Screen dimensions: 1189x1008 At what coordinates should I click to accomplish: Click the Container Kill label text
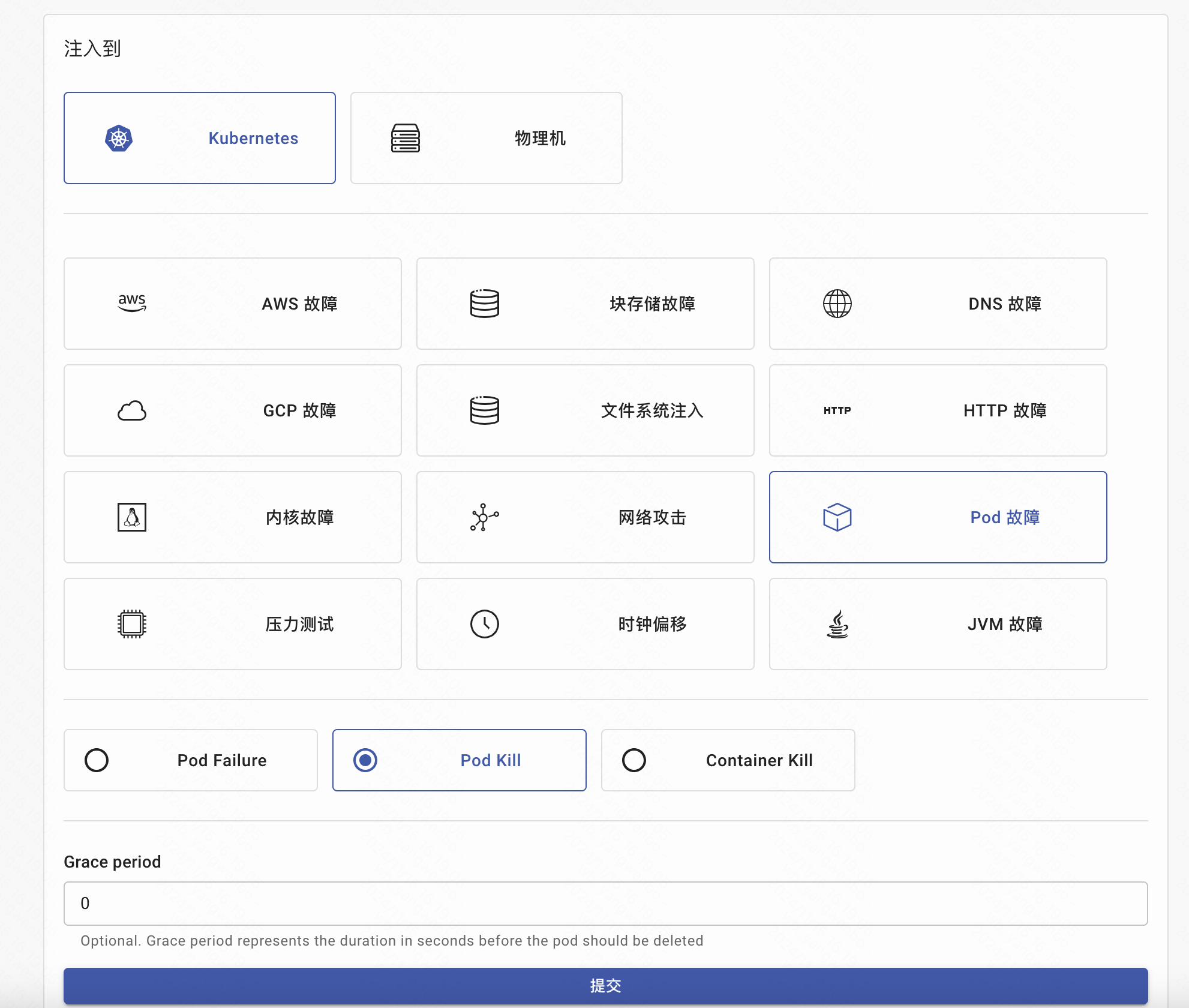(x=759, y=760)
